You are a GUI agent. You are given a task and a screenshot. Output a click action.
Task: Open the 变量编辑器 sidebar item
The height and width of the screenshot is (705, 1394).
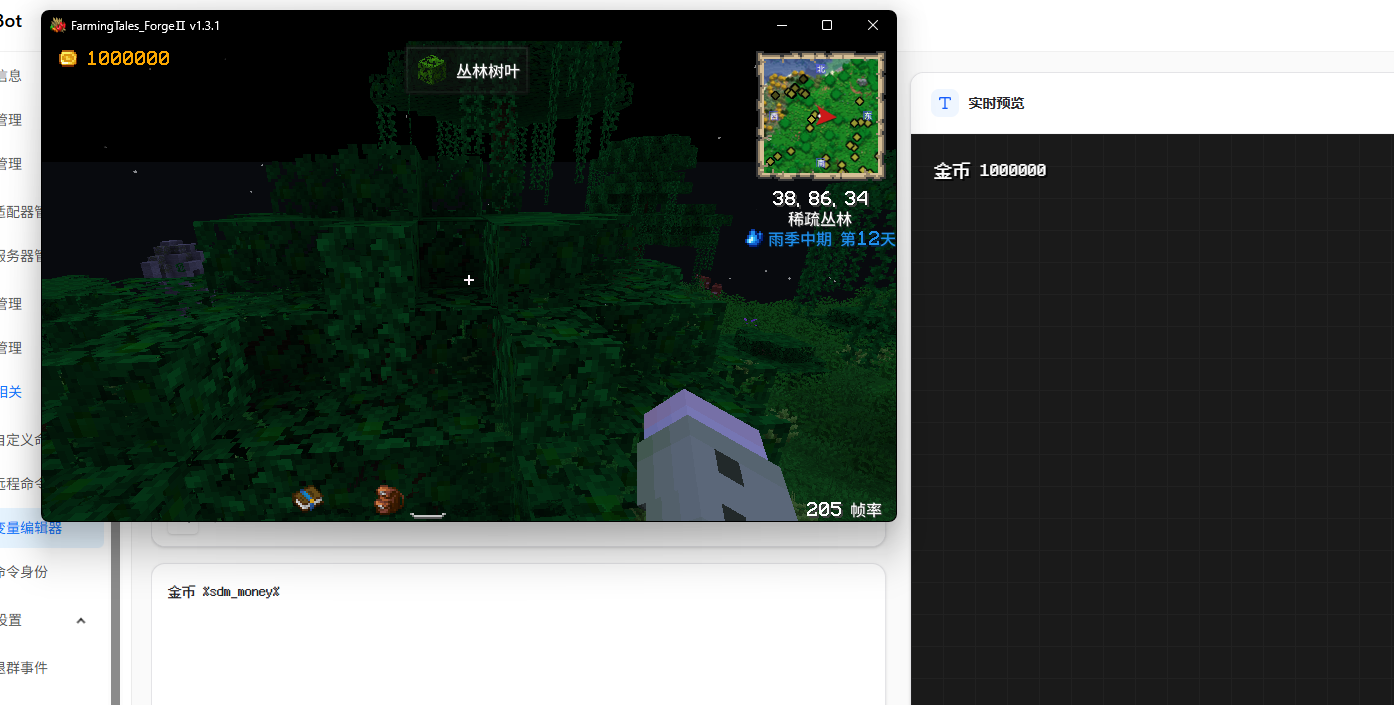pos(32,528)
